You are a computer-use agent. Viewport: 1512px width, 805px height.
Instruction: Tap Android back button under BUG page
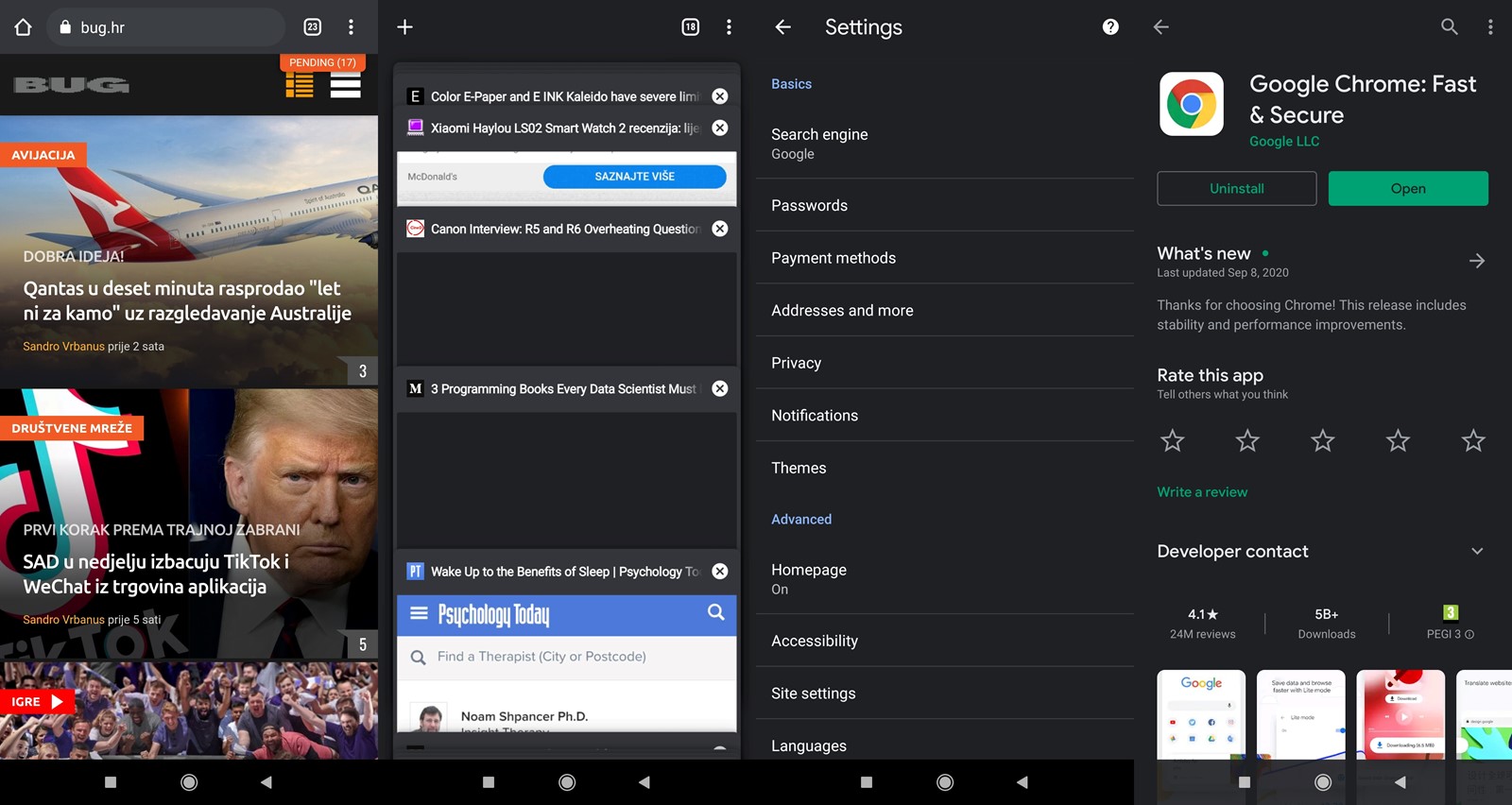pyautogui.click(x=266, y=782)
